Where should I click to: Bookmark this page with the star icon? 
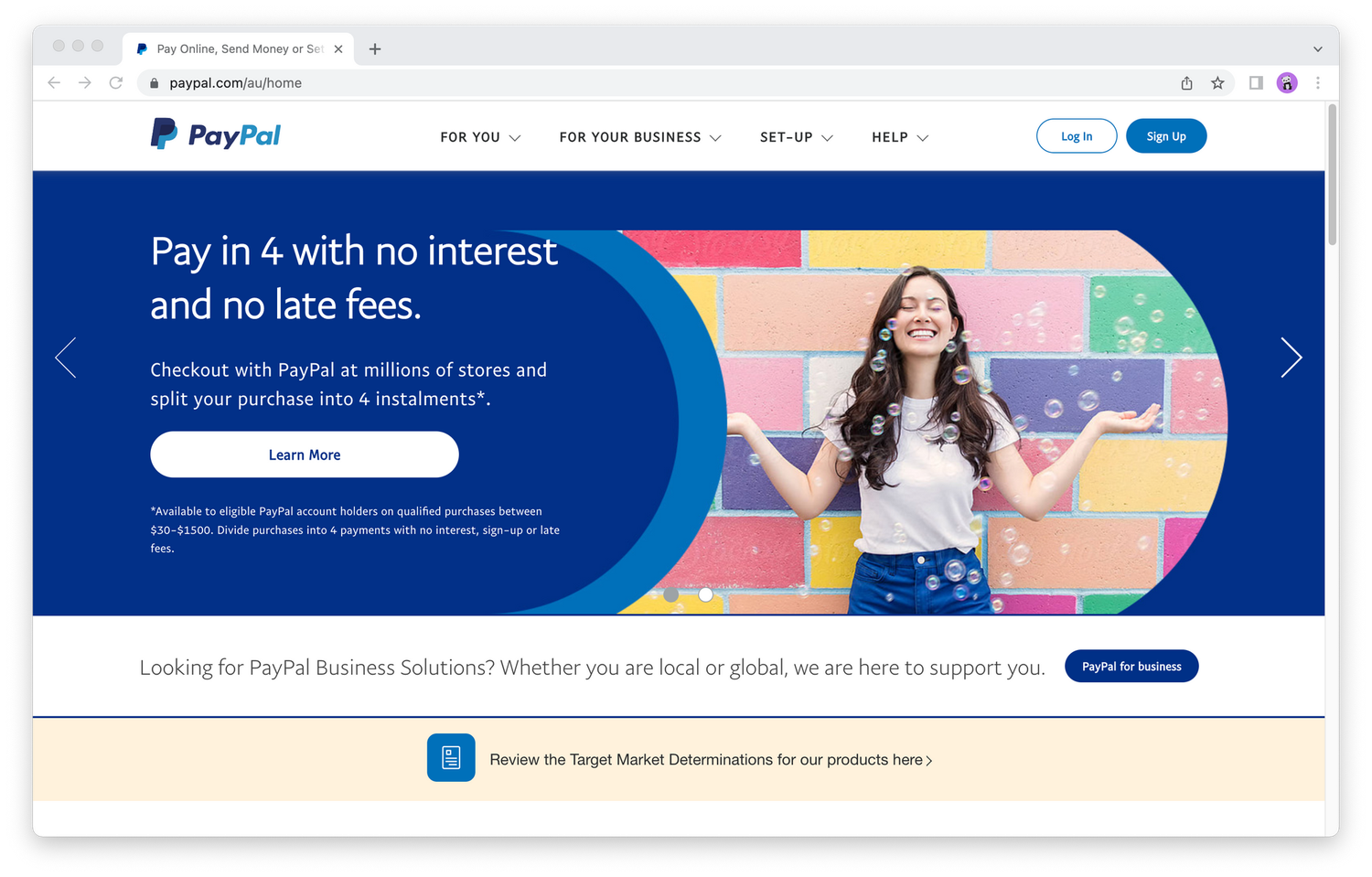pyautogui.click(x=1217, y=83)
